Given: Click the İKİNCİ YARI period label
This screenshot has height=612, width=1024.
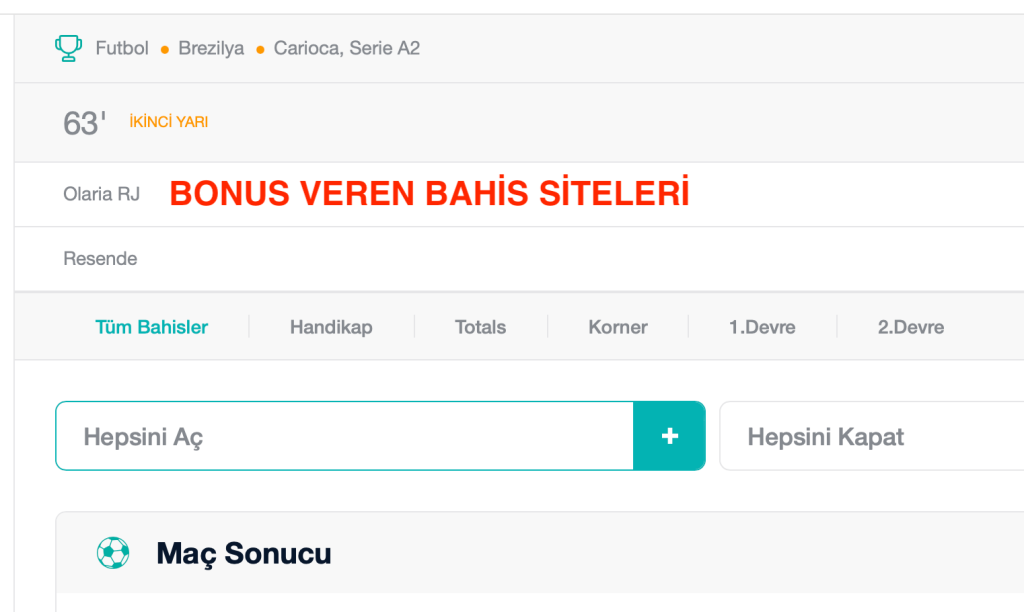Looking at the screenshot, I should [169, 122].
